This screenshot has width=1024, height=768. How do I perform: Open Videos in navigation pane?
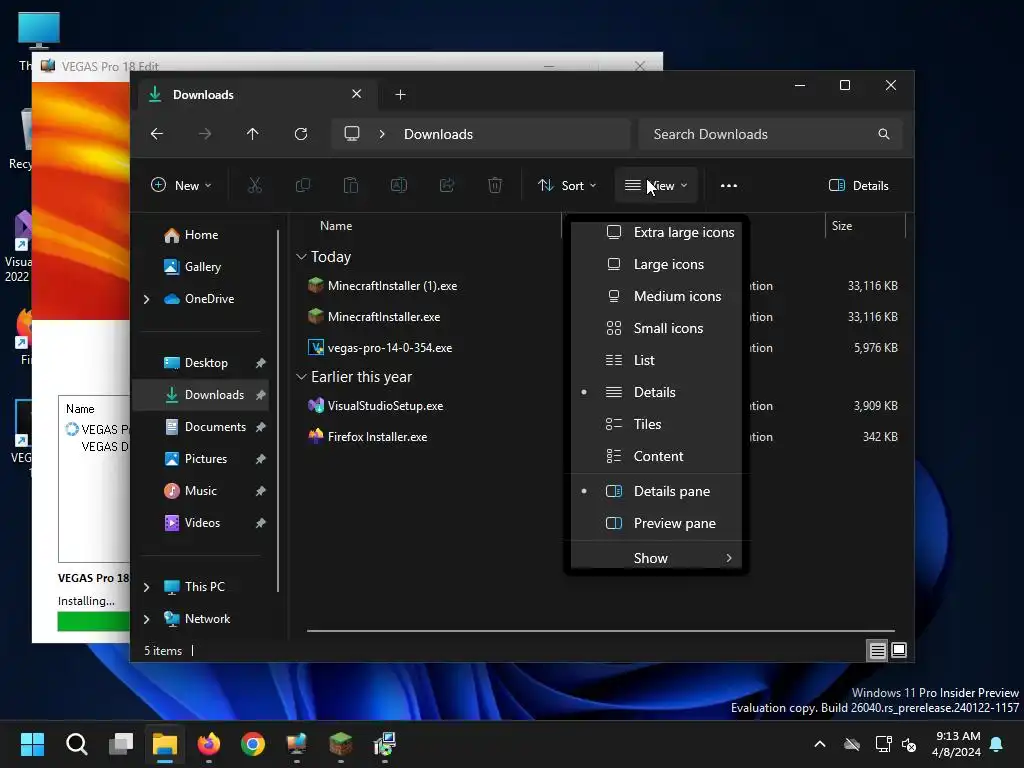[201, 523]
